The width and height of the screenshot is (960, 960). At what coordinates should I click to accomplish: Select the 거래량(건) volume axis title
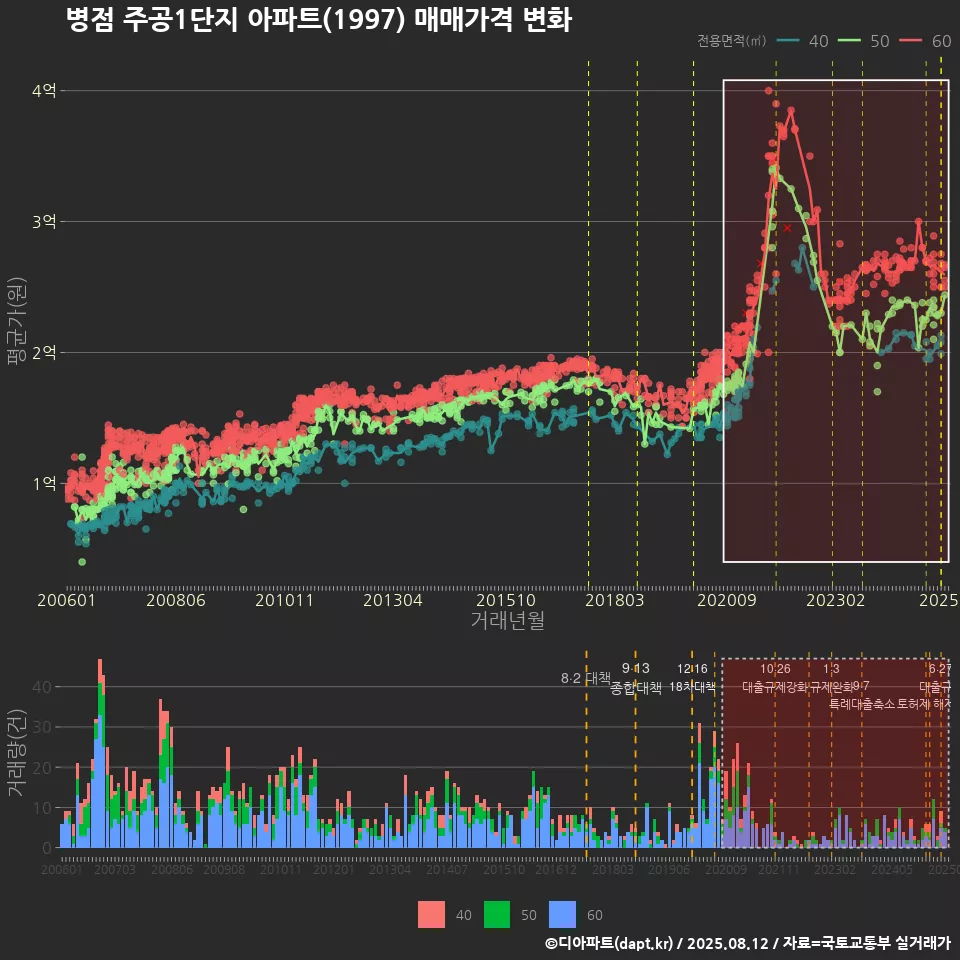click(x=17, y=753)
